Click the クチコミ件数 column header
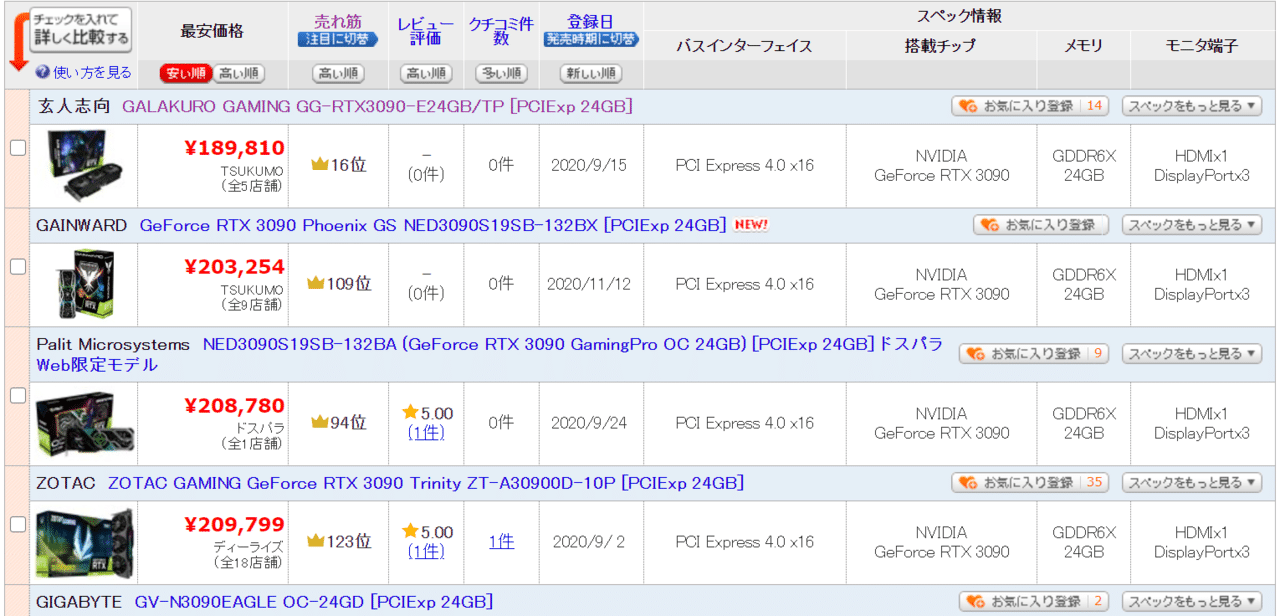 tap(501, 30)
